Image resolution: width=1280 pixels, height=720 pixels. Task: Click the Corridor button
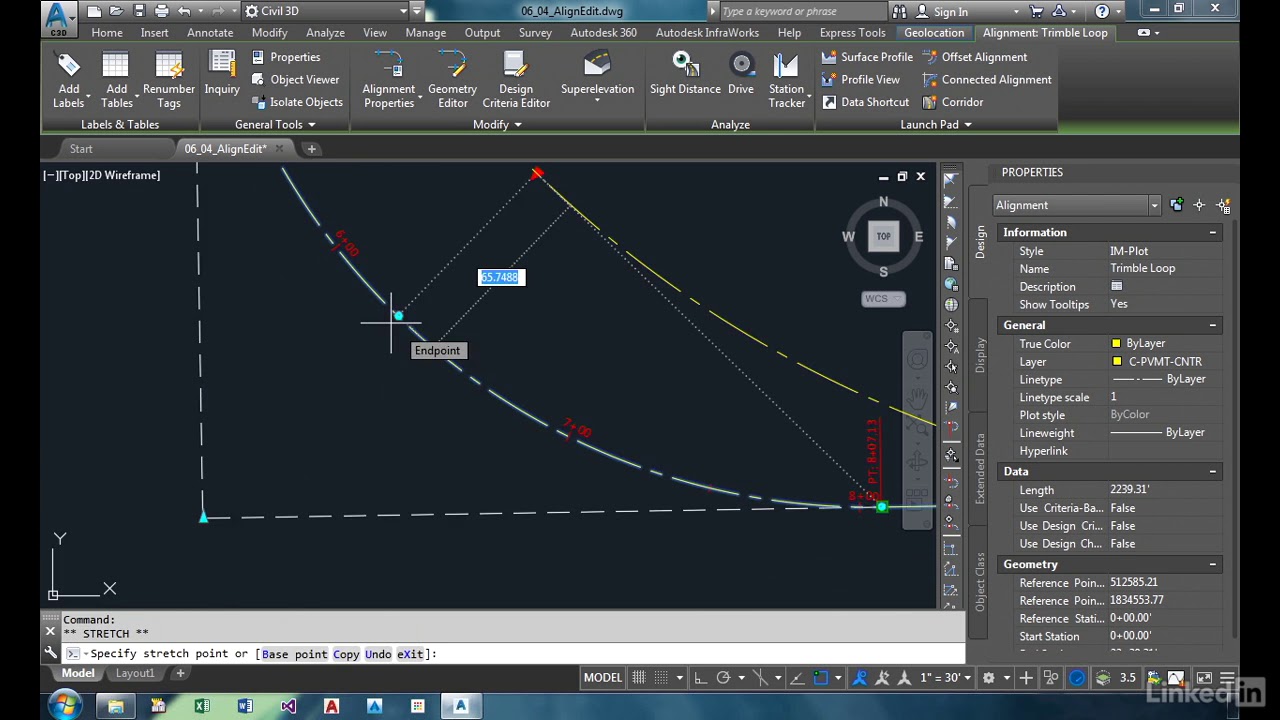(x=953, y=102)
